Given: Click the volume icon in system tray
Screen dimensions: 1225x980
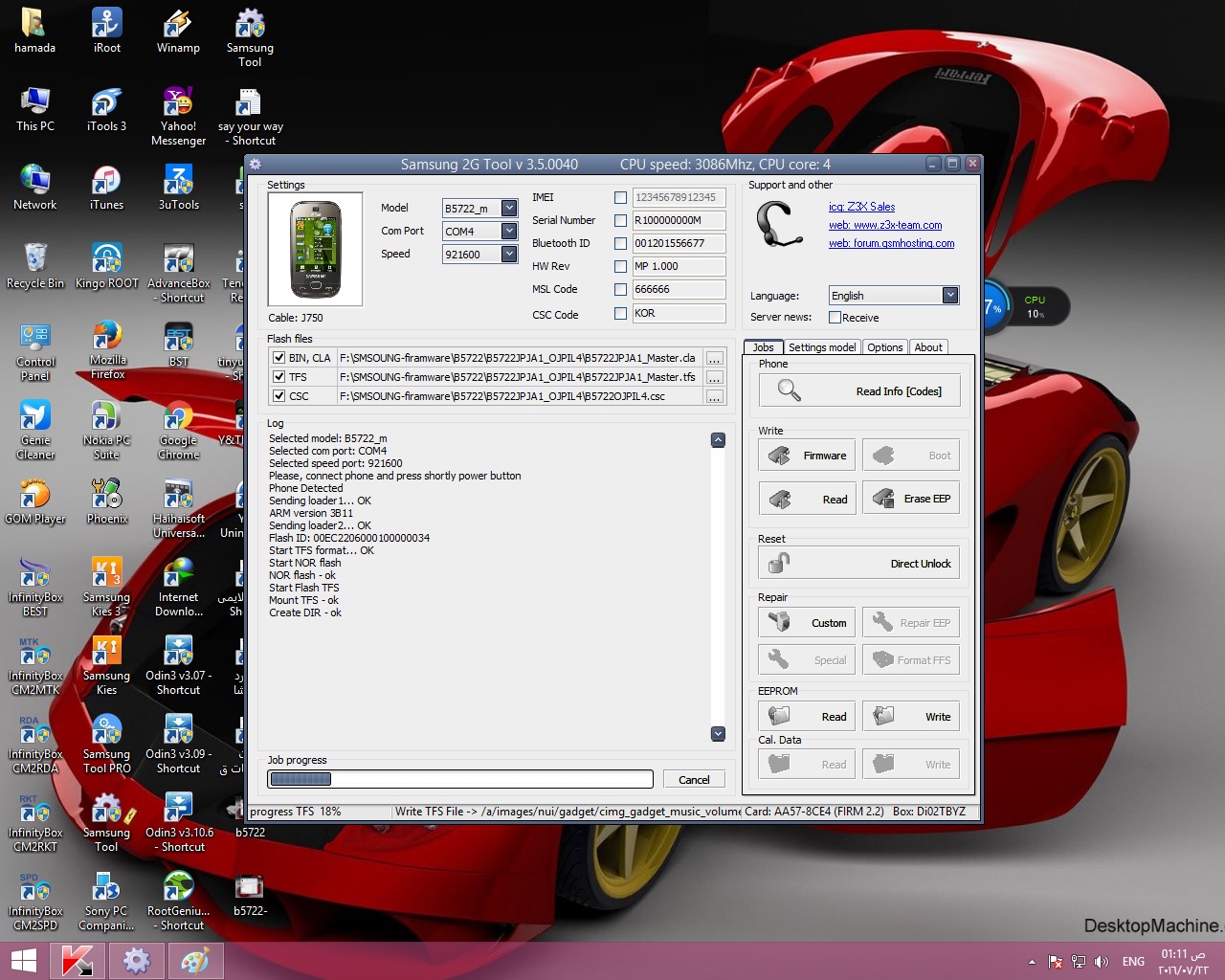Looking at the screenshot, I should pos(1102,962).
